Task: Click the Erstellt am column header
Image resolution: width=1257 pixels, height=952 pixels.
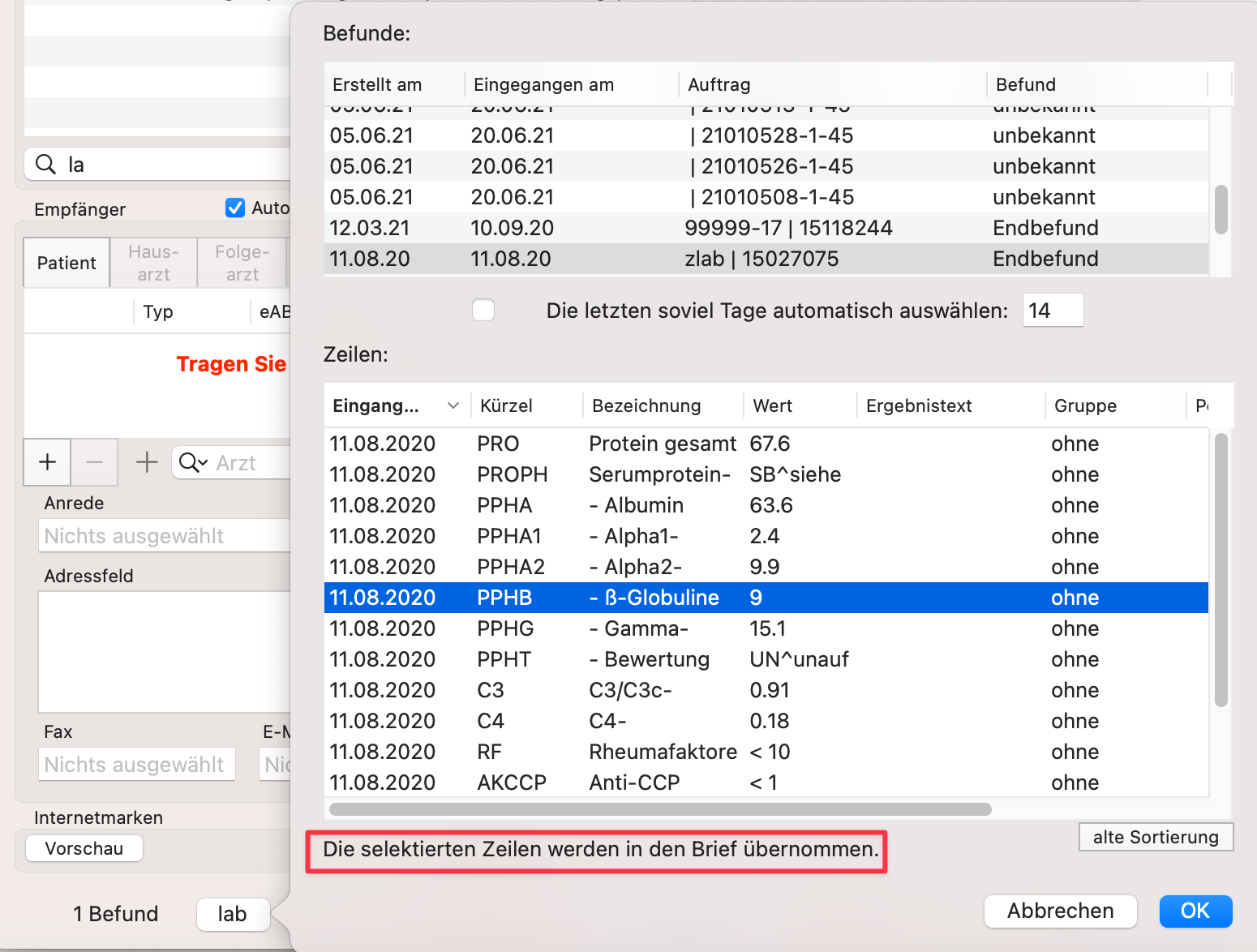Action: point(394,84)
